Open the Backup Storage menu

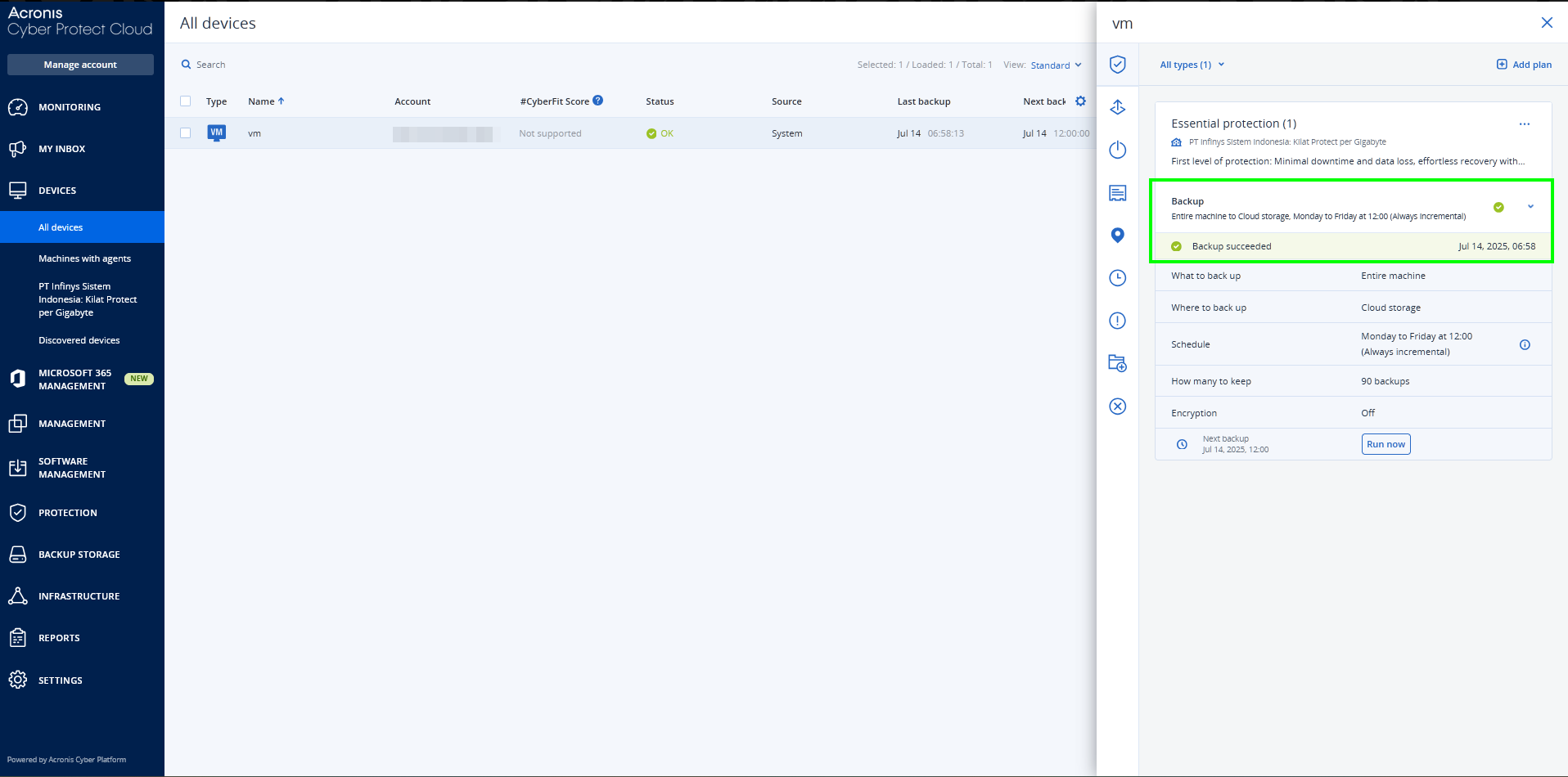(x=79, y=555)
